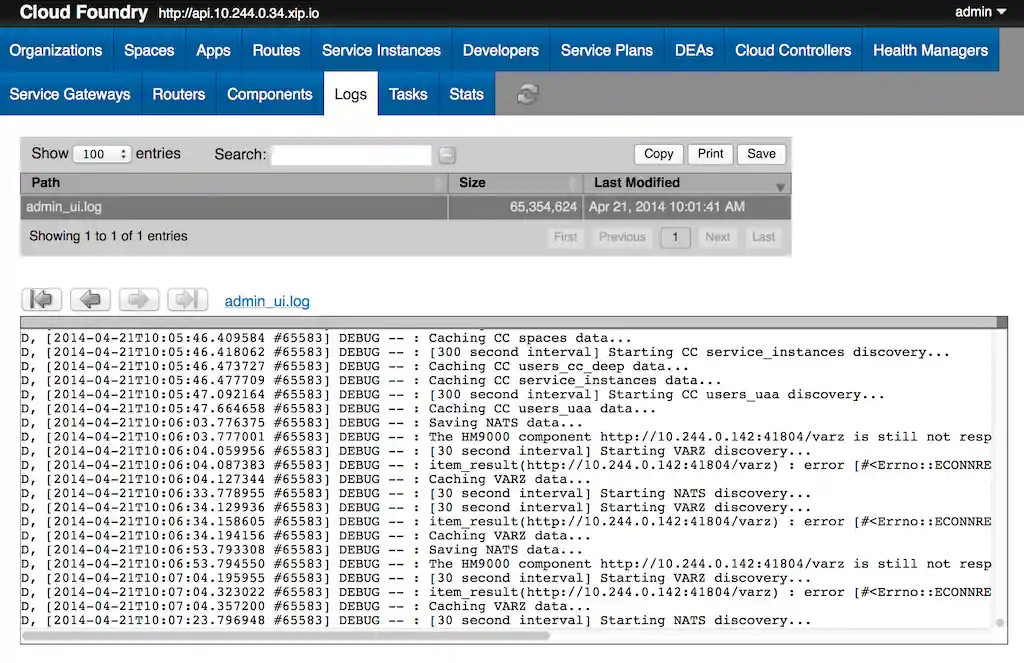This screenshot has width=1024, height=663.
Task: Select the Stats tab
Action: click(x=466, y=94)
